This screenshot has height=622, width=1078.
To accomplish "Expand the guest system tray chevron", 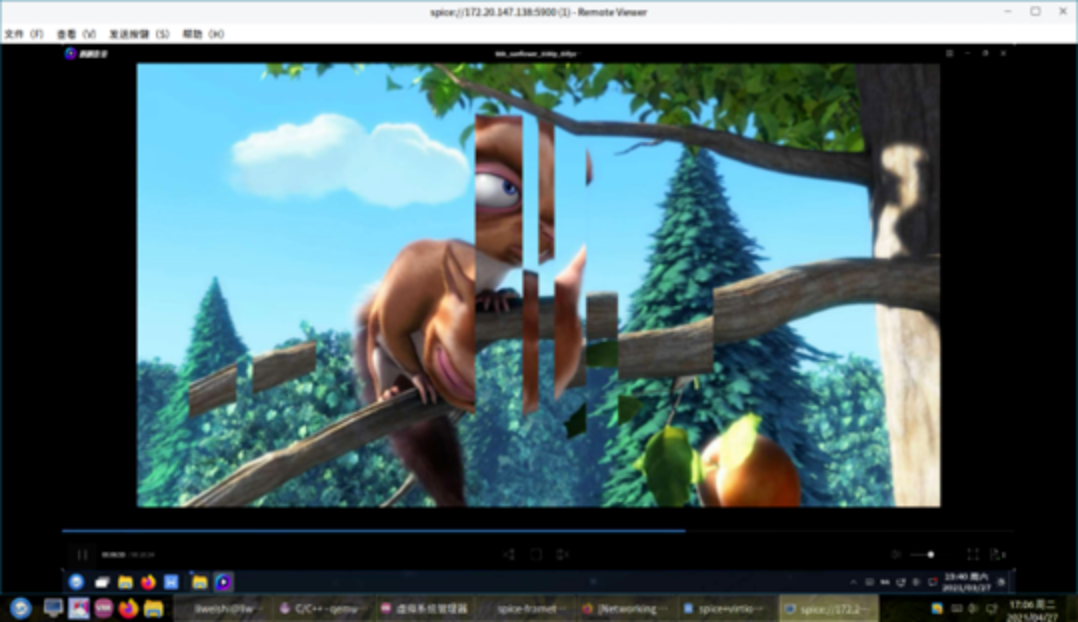I will point(853,582).
